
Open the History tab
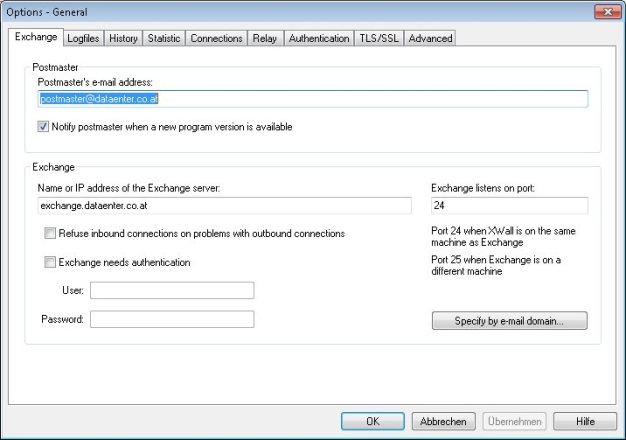123,39
